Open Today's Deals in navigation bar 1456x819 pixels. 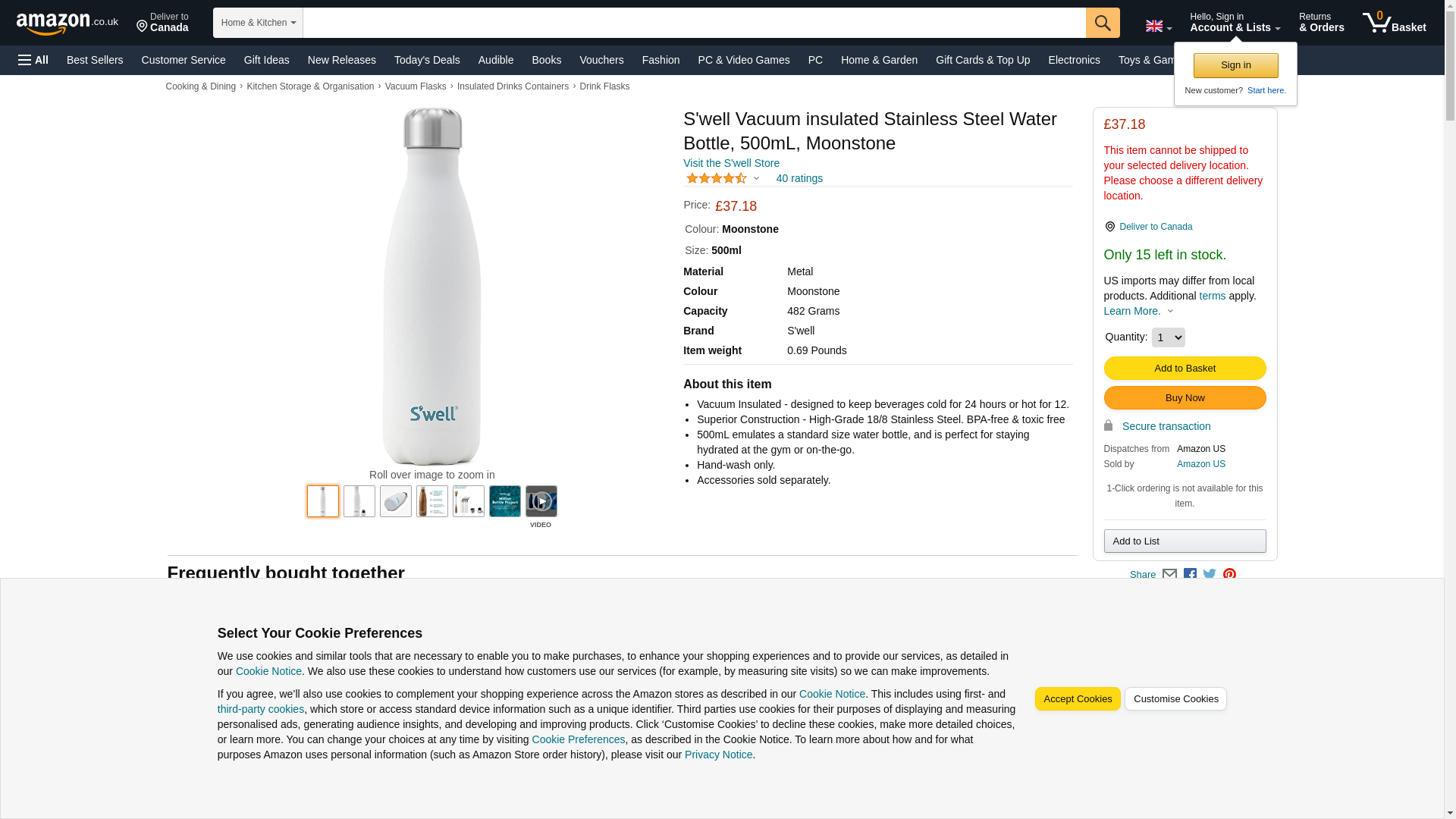point(427,60)
